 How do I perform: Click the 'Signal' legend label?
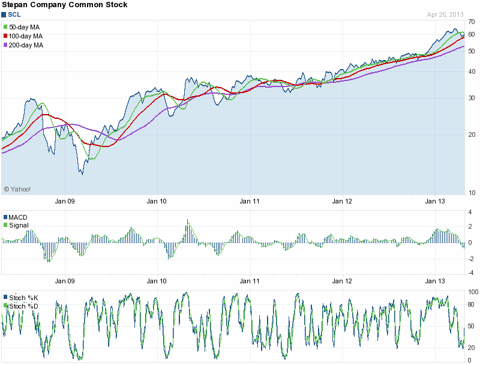(x=19, y=225)
